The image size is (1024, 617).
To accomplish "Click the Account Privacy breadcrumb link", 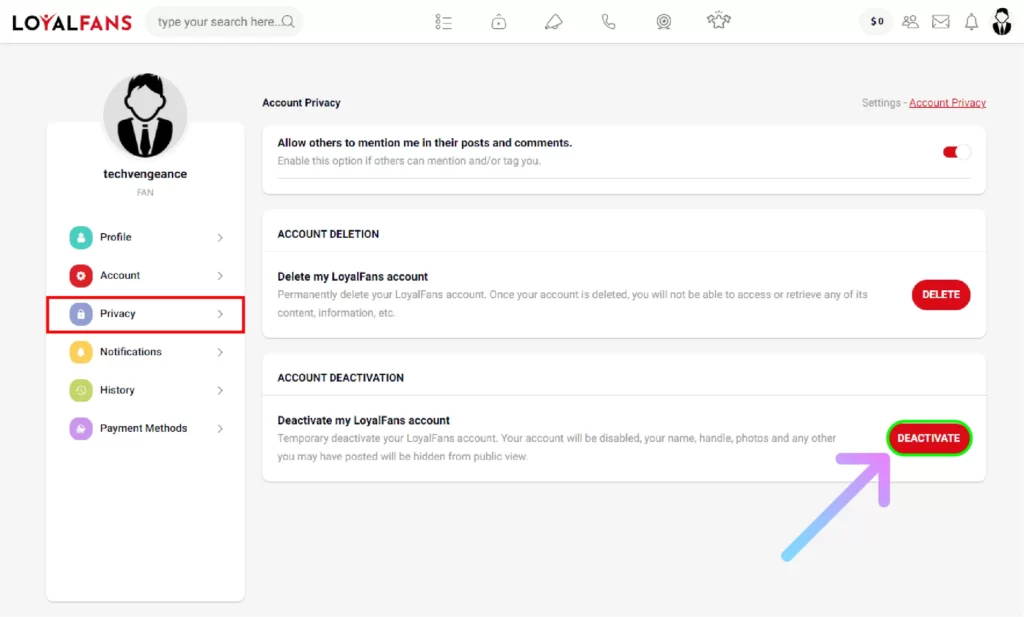I will (x=947, y=103).
